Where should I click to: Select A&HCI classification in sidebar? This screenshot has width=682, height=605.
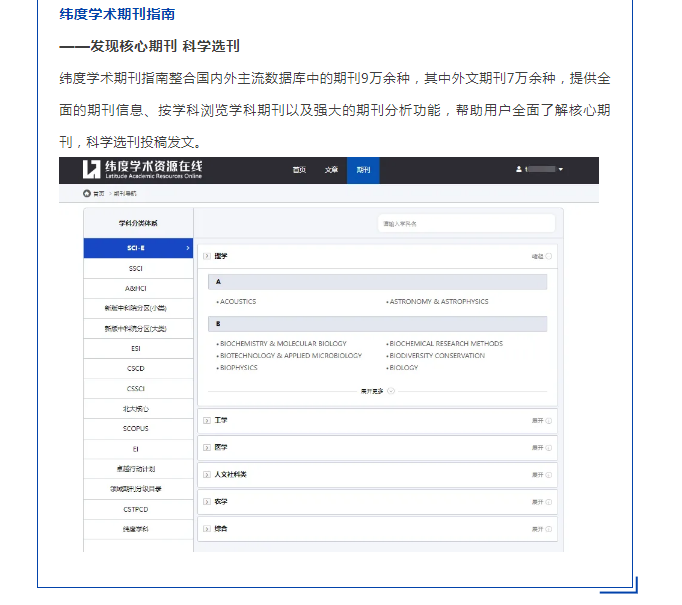tap(138, 288)
